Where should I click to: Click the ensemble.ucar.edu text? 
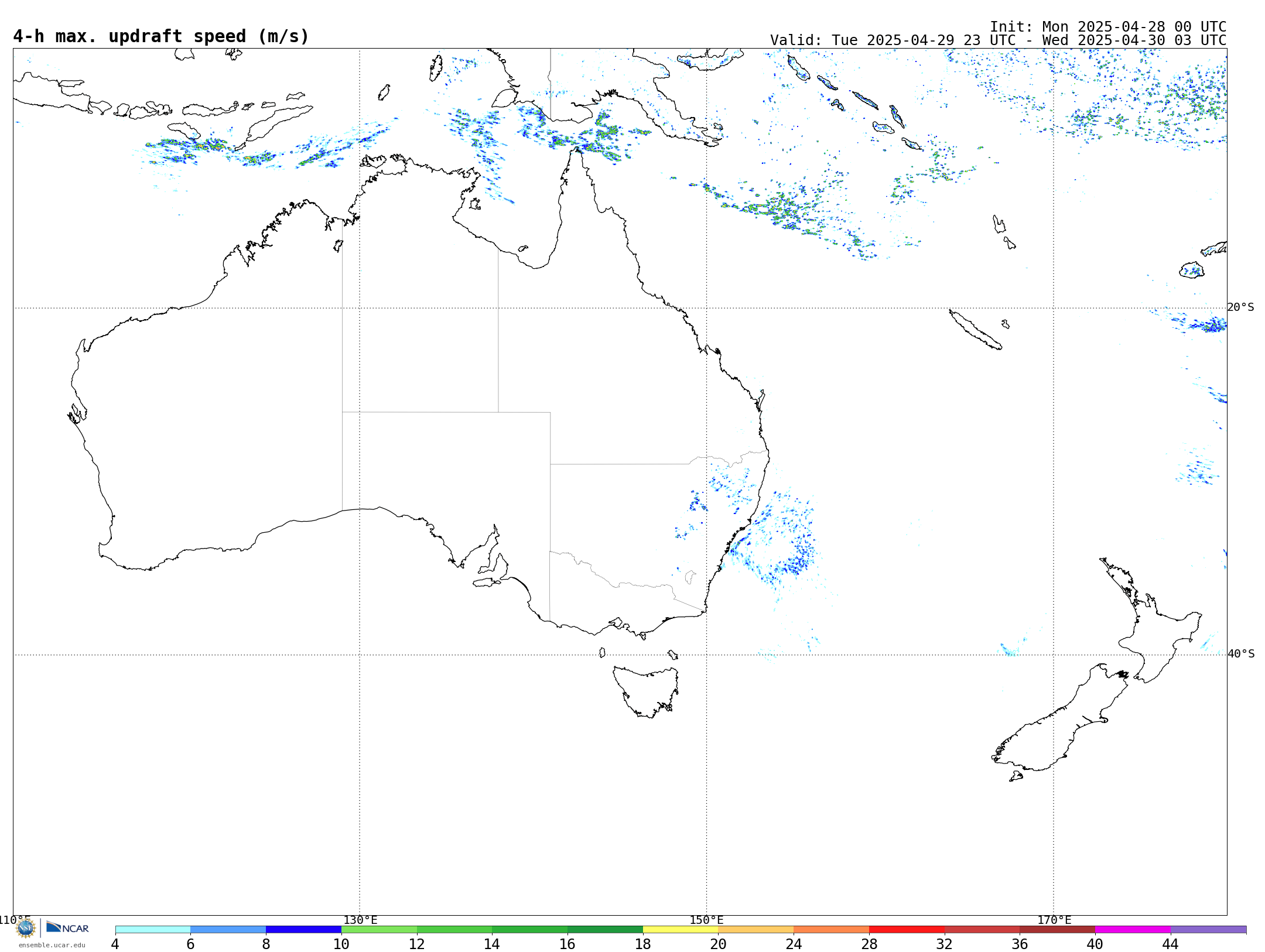point(52,945)
